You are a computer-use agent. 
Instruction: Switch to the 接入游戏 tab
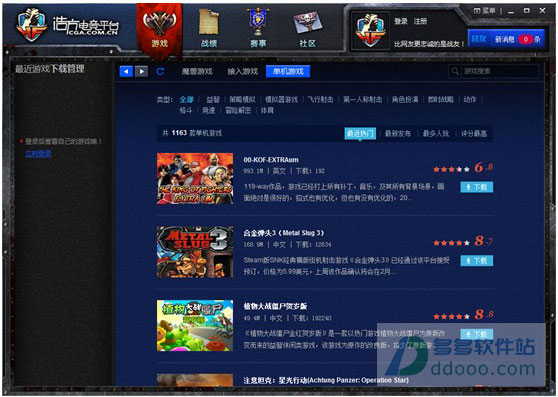[x=243, y=72]
